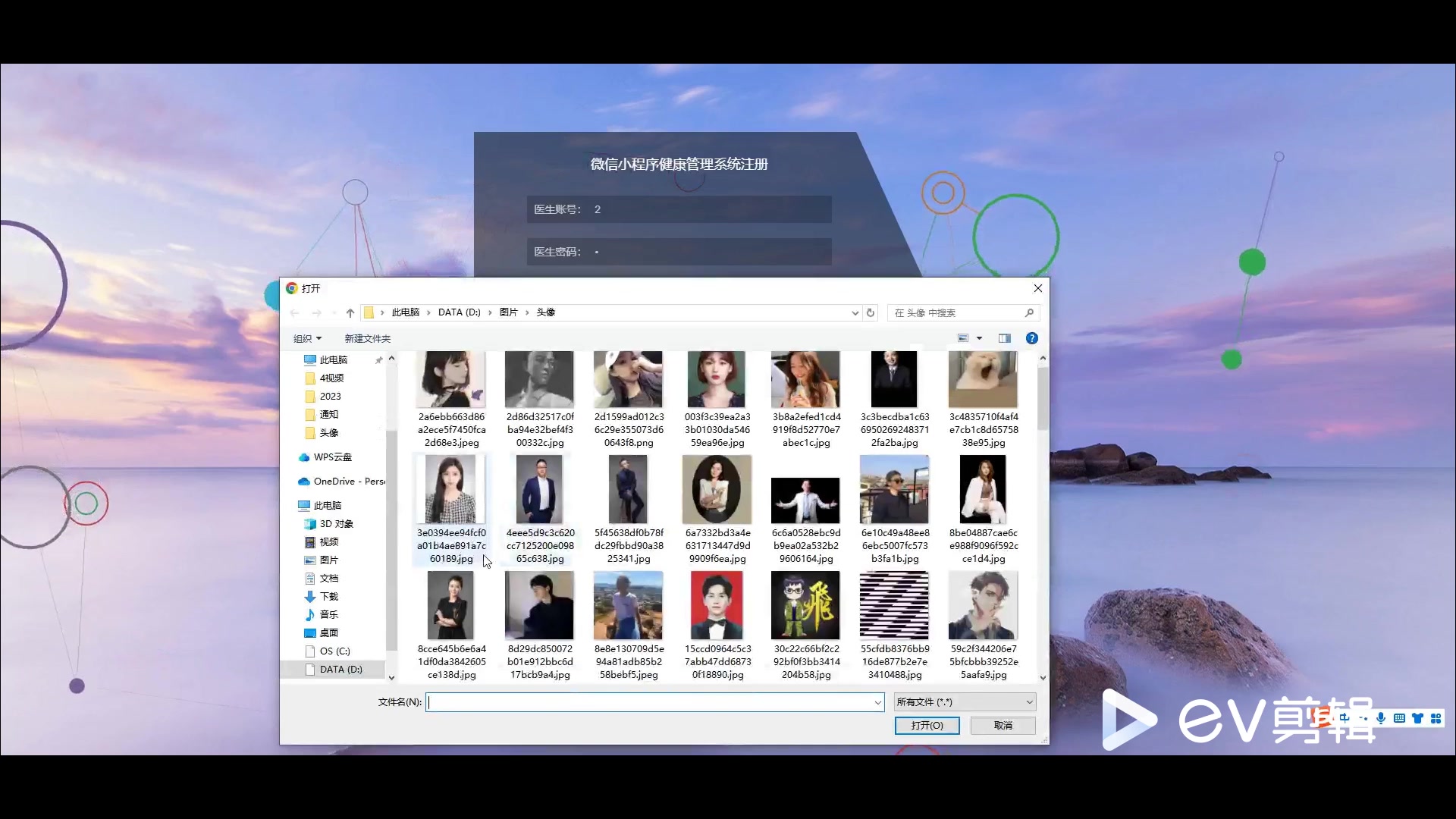This screenshot has width=1456, height=819.
Task: Select 4视频 folder in quick access
Action: pos(331,378)
